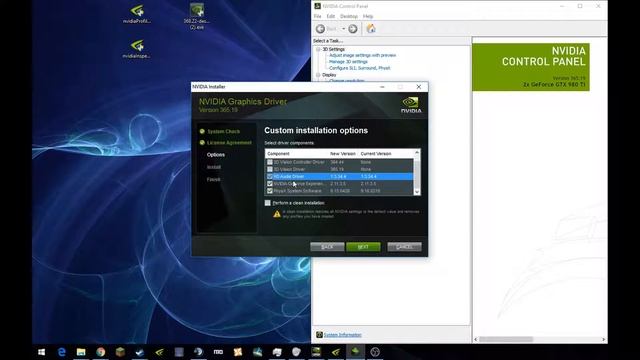
Task: Click the Current Version column header
Action: coord(376,153)
